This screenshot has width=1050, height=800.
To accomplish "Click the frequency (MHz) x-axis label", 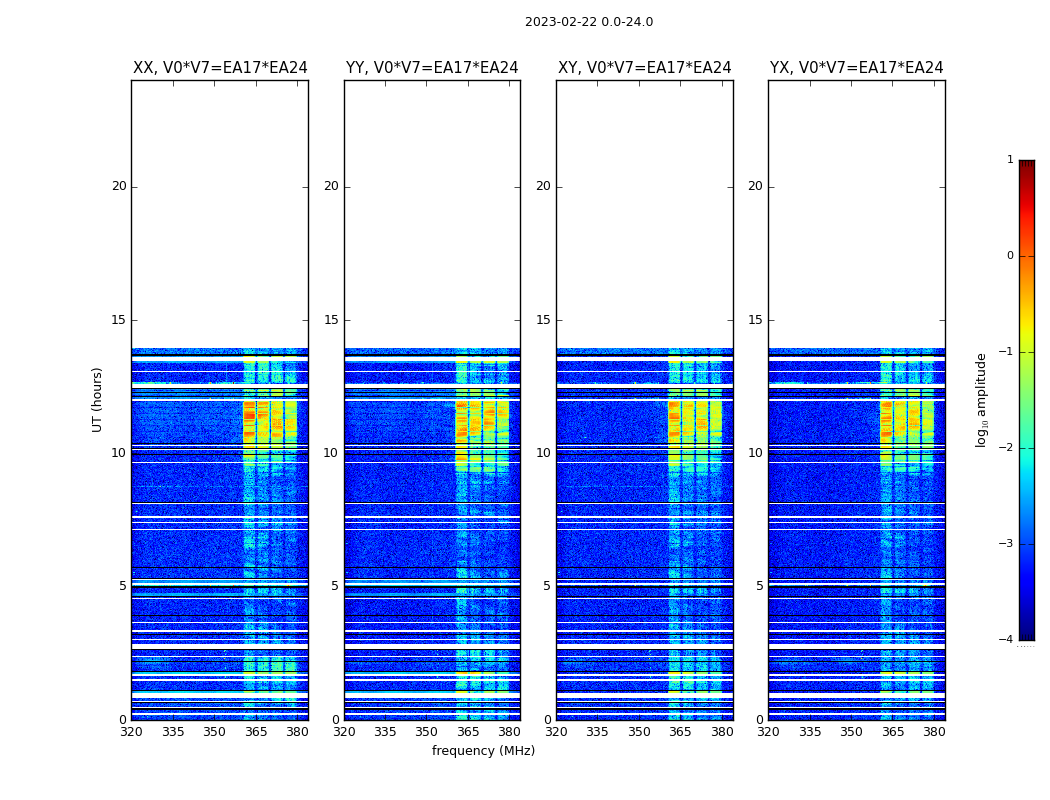I will [483, 750].
